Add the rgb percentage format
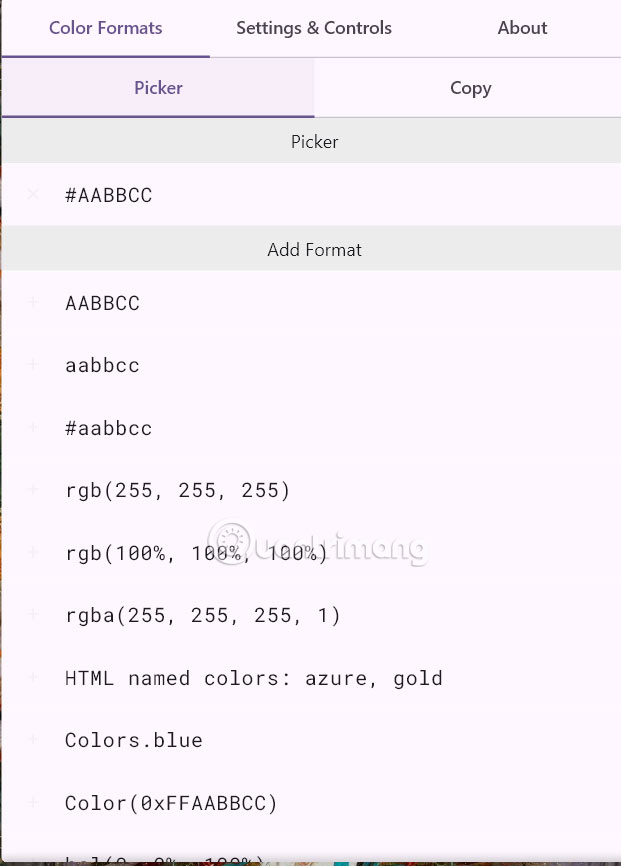Image resolution: width=621 pixels, height=866 pixels. click(x=33, y=553)
